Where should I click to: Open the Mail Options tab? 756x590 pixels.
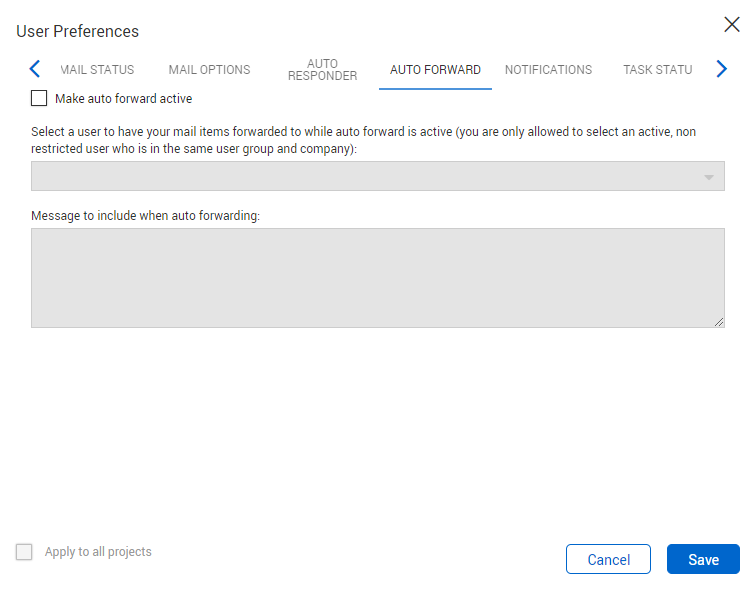[209, 70]
